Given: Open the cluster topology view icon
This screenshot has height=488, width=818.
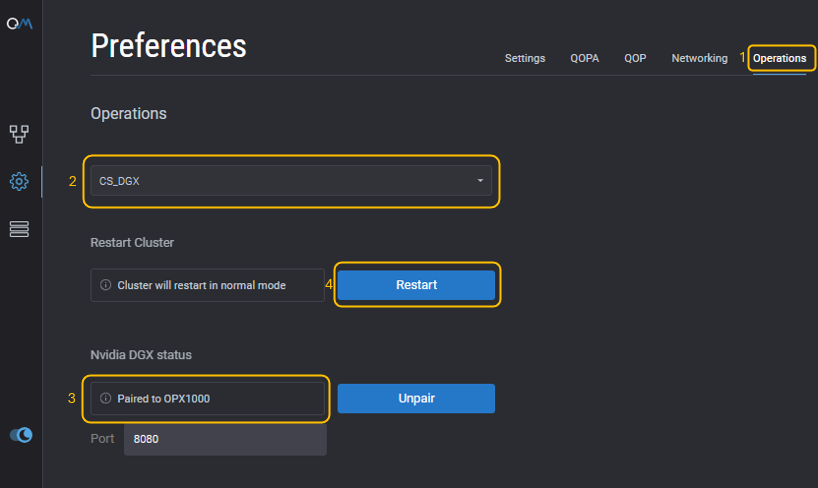Looking at the screenshot, I should pyautogui.click(x=19, y=133).
